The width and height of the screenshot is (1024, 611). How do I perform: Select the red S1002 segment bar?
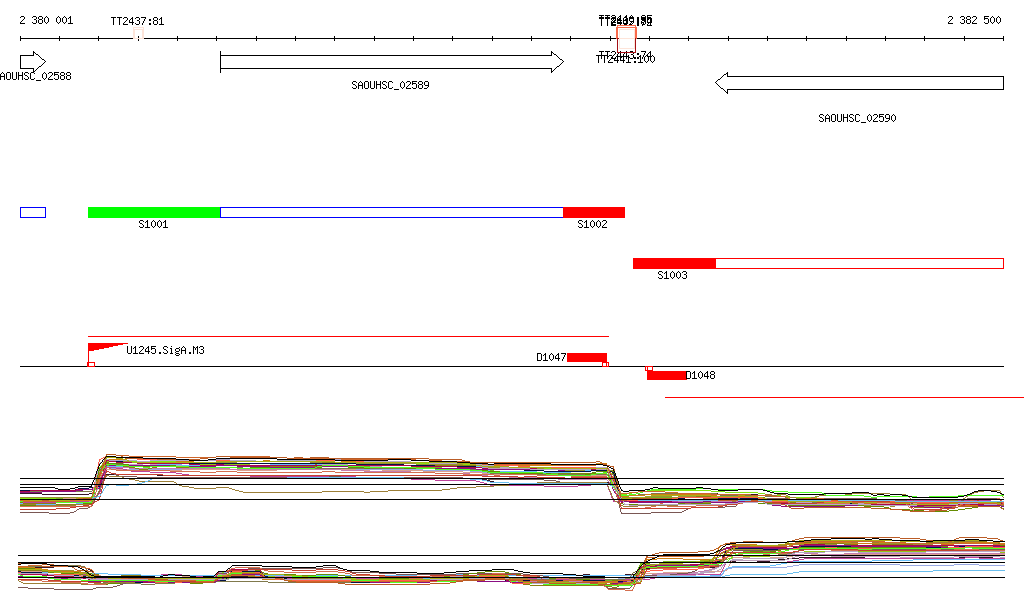[594, 212]
